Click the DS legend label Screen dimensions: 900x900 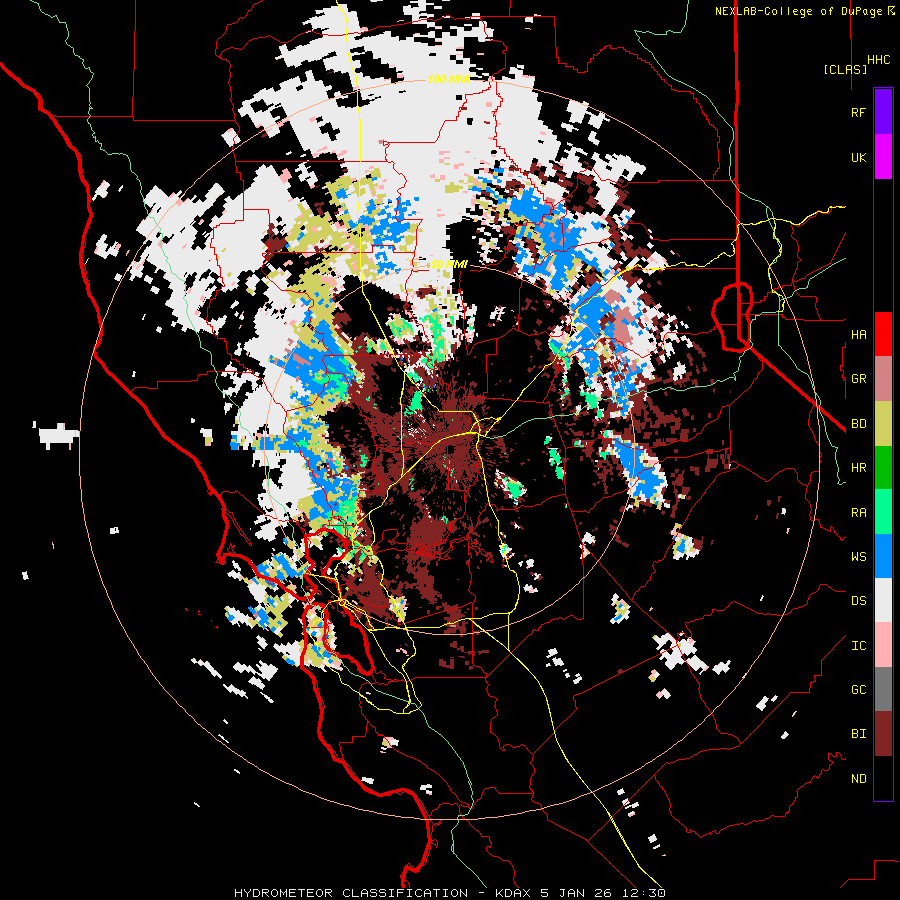tap(858, 601)
